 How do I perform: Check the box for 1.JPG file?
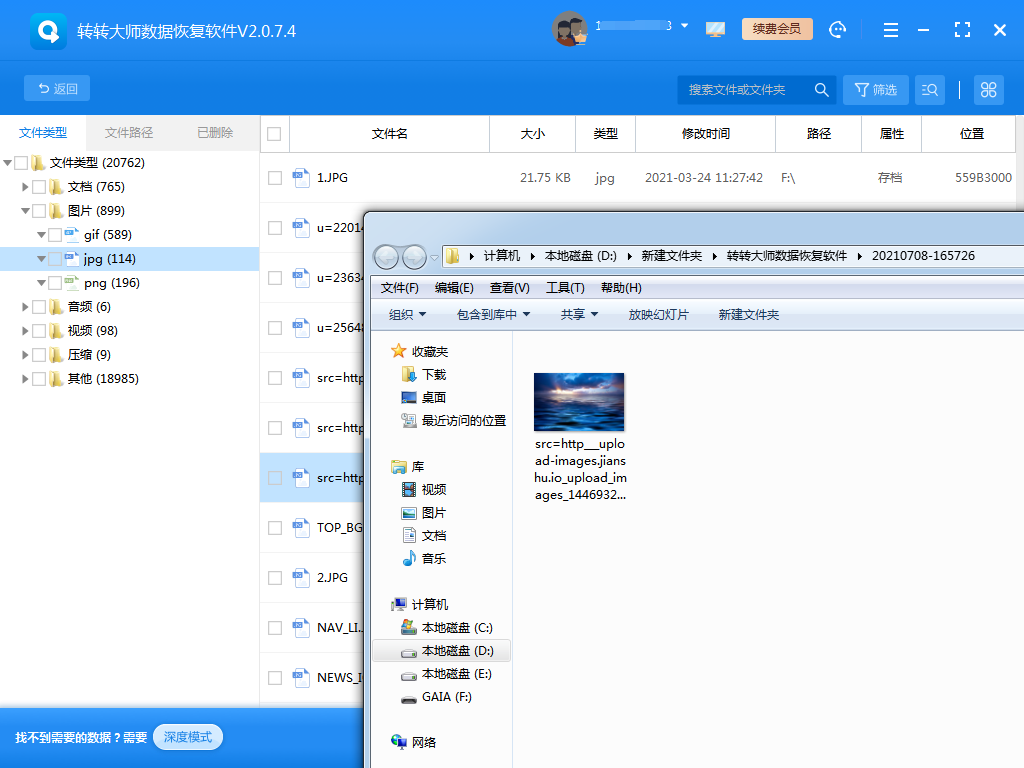(x=275, y=178)
